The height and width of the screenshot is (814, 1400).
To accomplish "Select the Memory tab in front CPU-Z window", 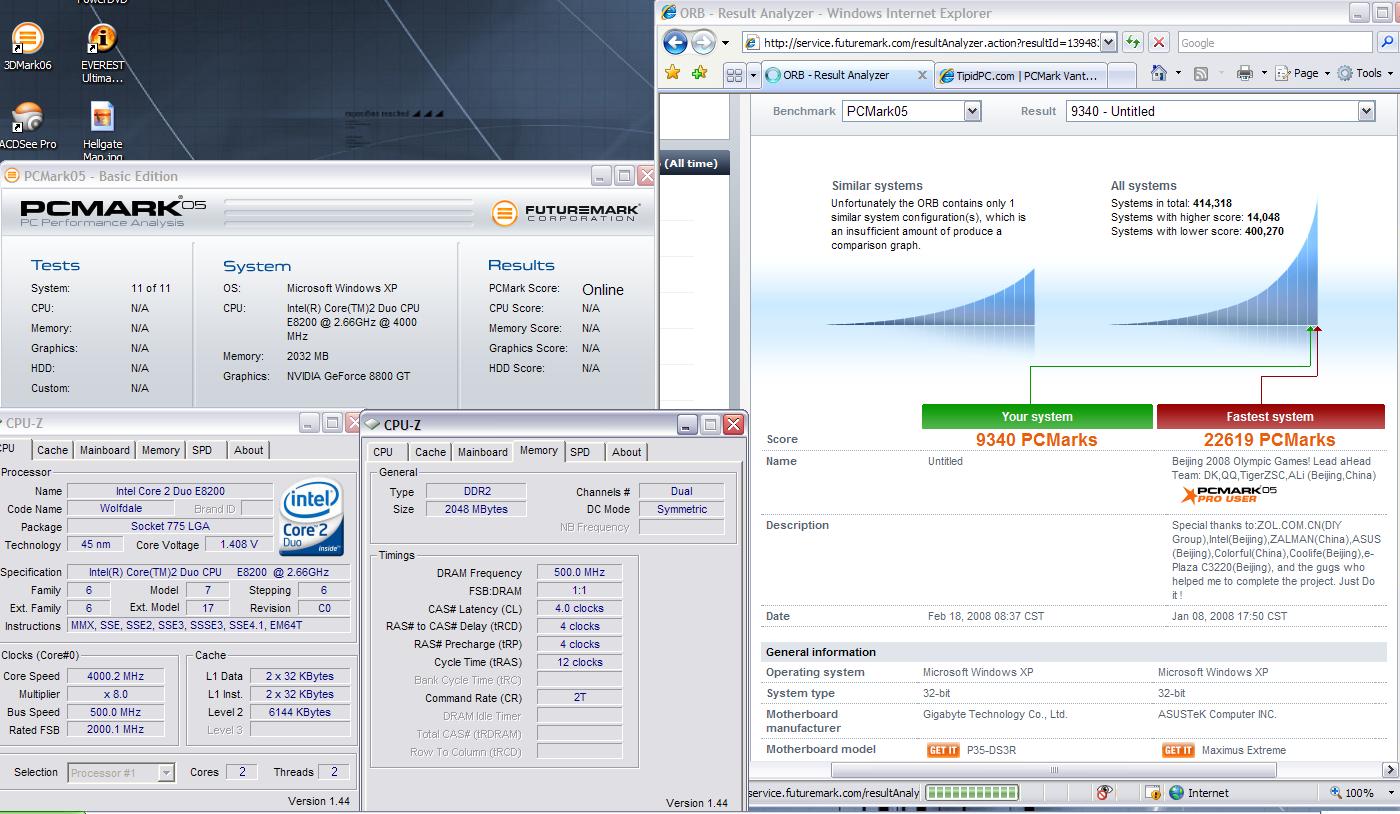I will point(538,450).
